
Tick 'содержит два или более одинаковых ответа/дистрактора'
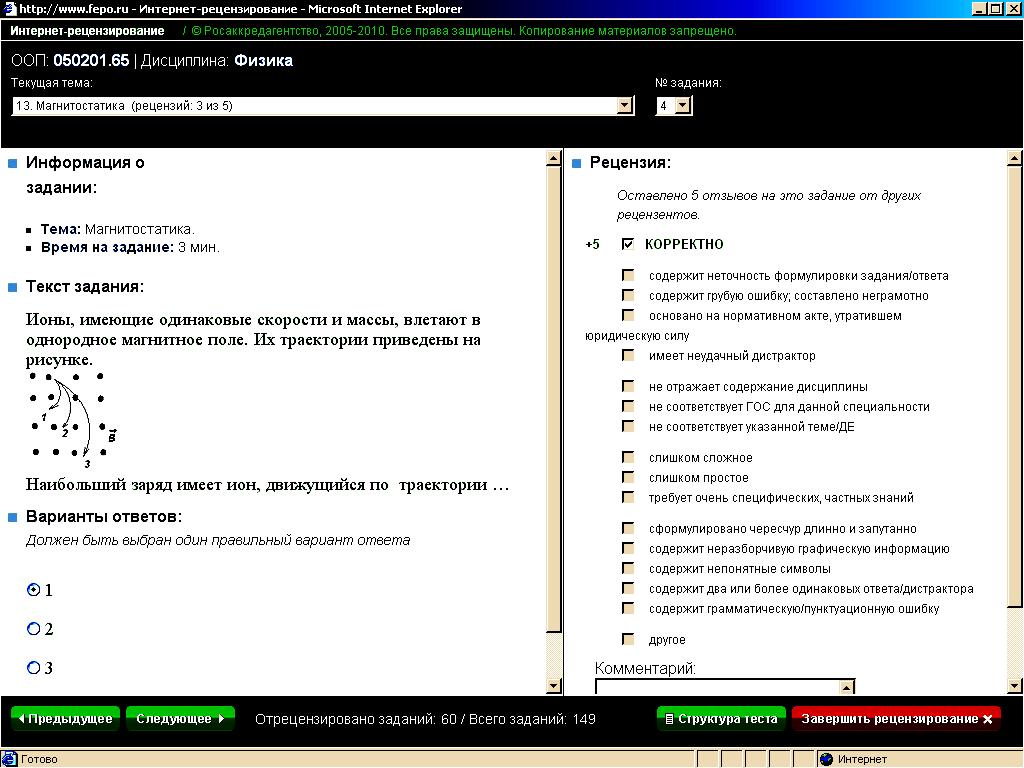(x=628, y=588)
